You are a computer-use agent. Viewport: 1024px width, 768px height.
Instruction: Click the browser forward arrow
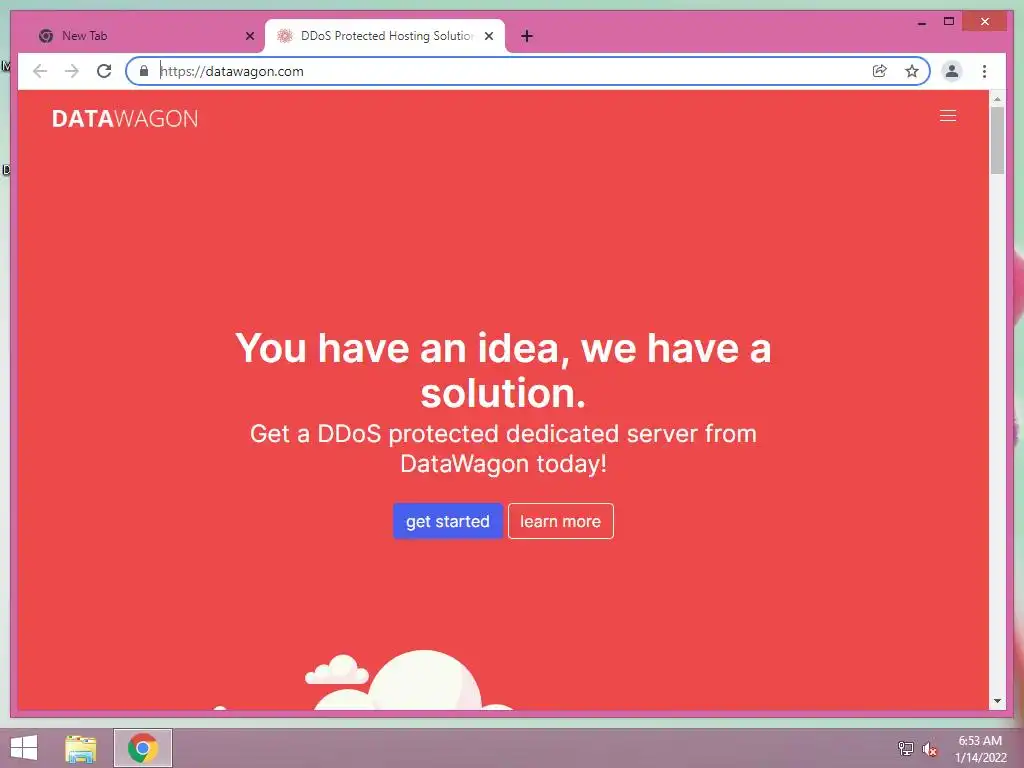[72, 71]
